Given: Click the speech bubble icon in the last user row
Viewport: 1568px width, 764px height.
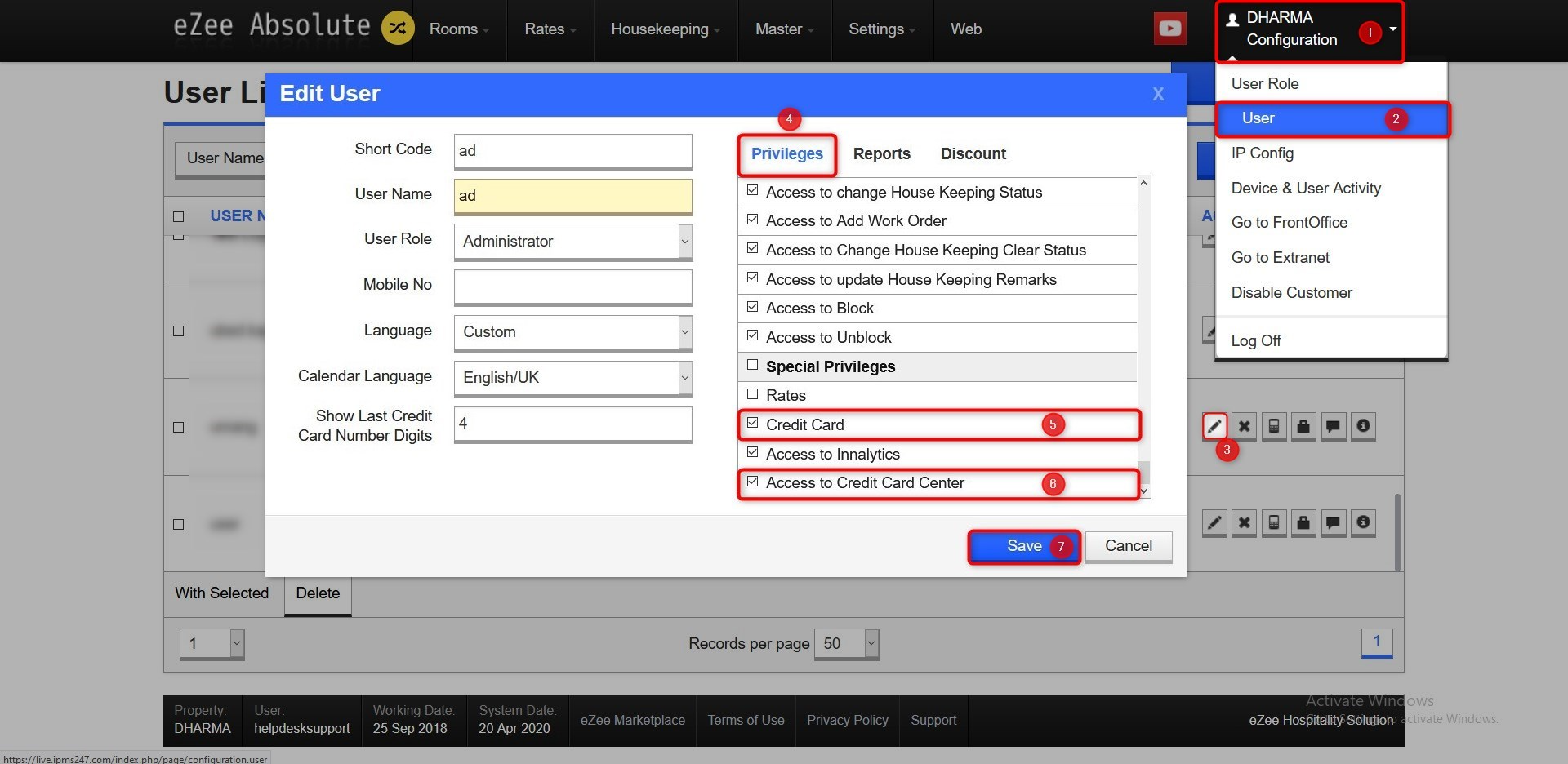Looking at the screenshot, I should (x=1333, y=522).
